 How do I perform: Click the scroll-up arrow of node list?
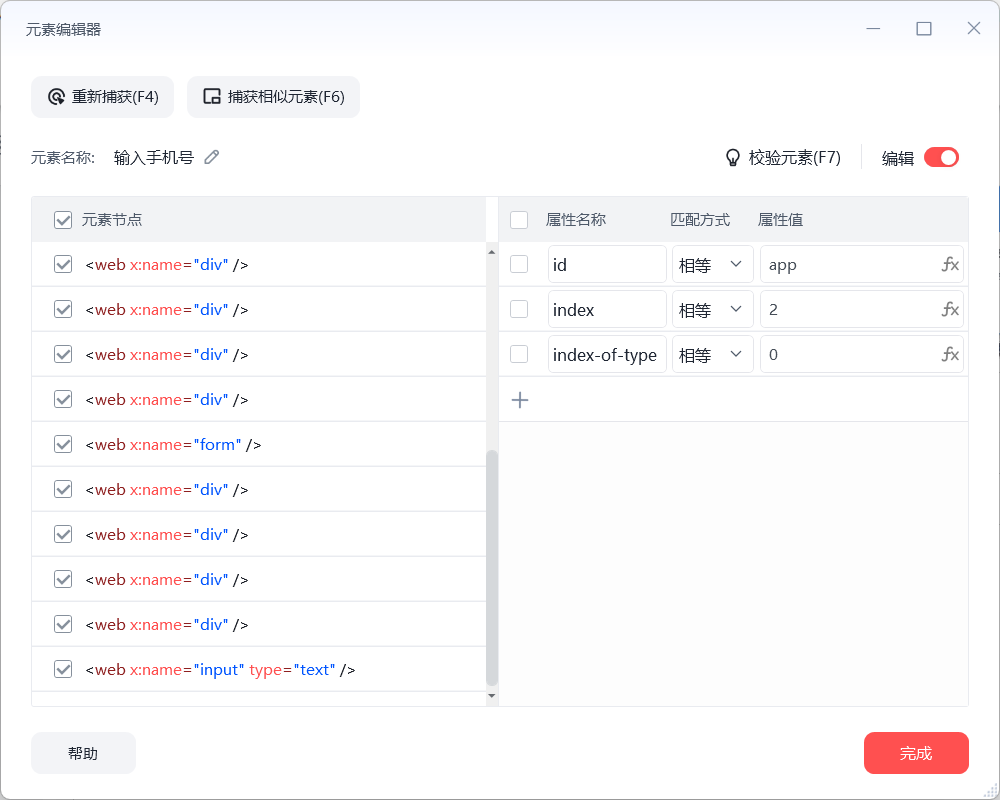coord(492,252)
